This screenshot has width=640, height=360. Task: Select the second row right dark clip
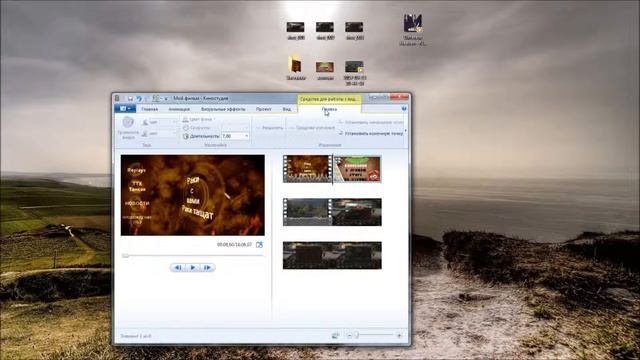pyautogui.click(x=357, y=212)
